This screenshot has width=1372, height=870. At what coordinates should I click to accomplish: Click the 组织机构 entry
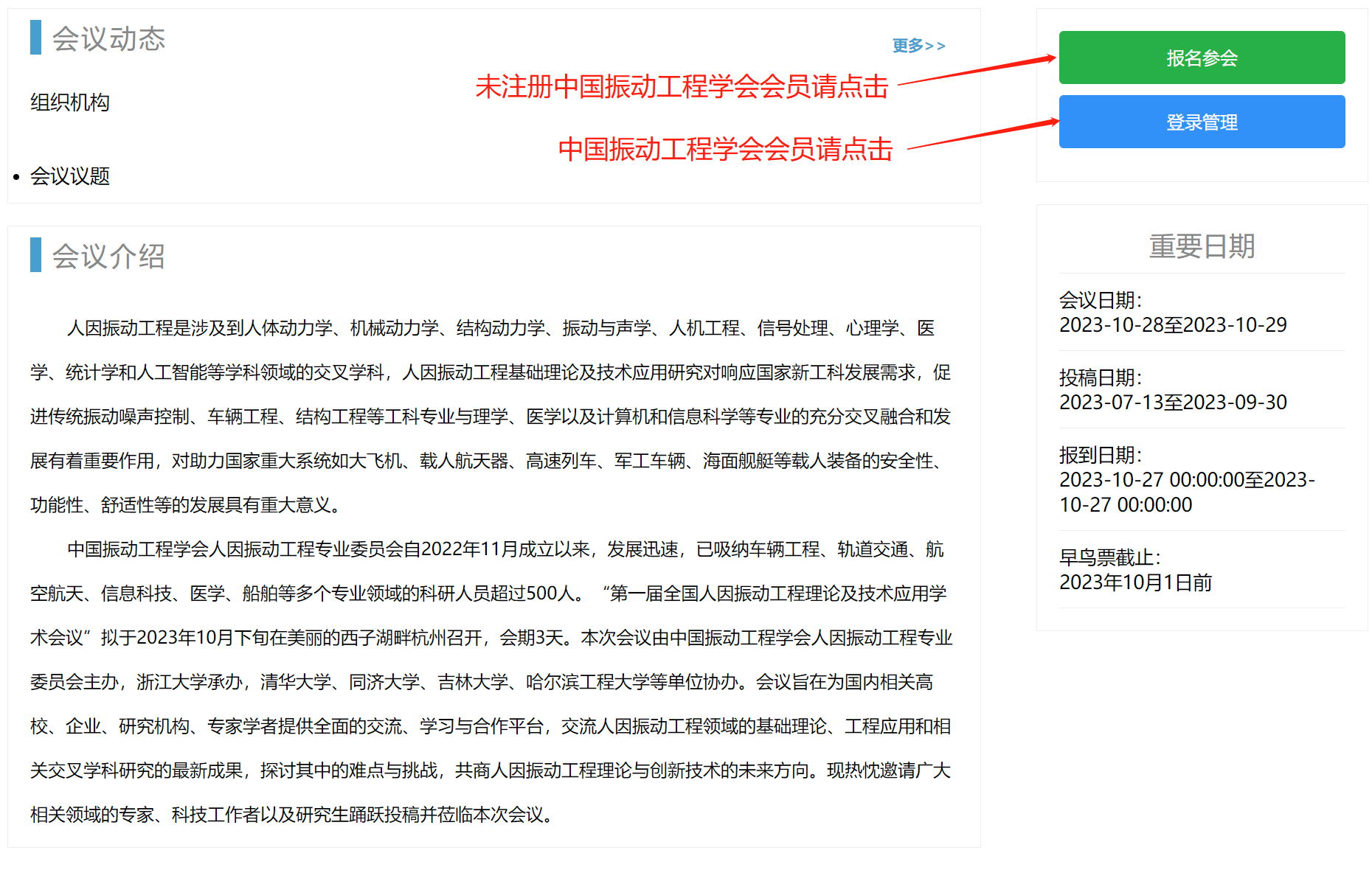(70, 102)
